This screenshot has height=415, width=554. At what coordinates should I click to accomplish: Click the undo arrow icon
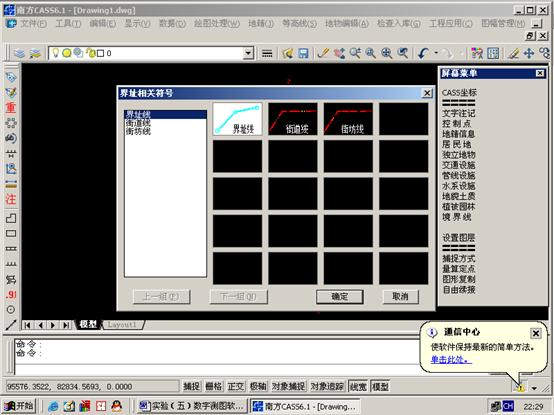point(423,53)
